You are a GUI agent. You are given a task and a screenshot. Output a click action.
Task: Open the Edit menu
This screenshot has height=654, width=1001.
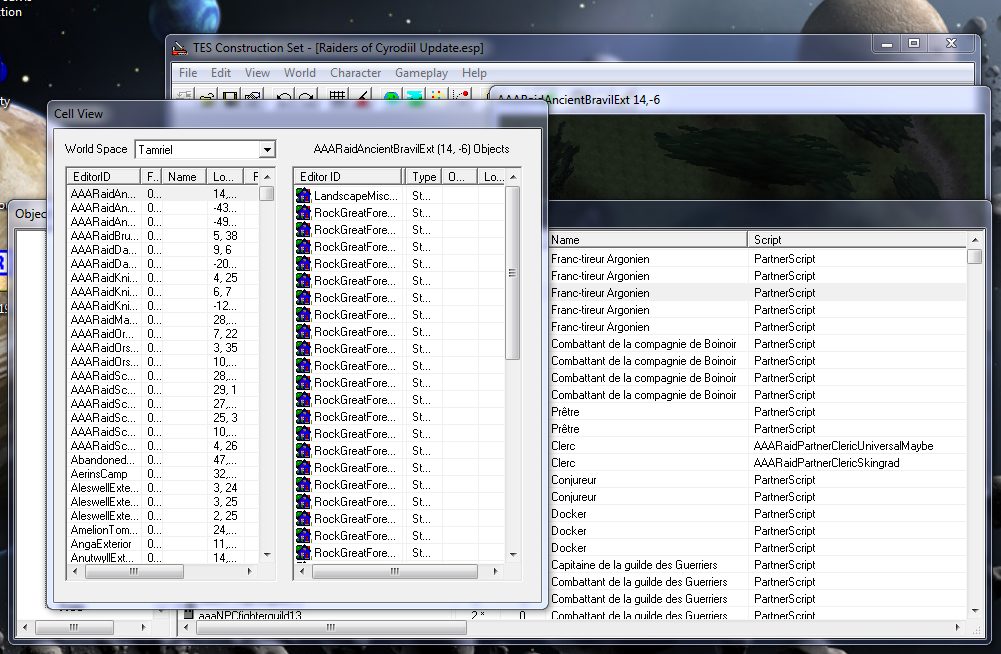pyautogui.click(x=221, y=73)
